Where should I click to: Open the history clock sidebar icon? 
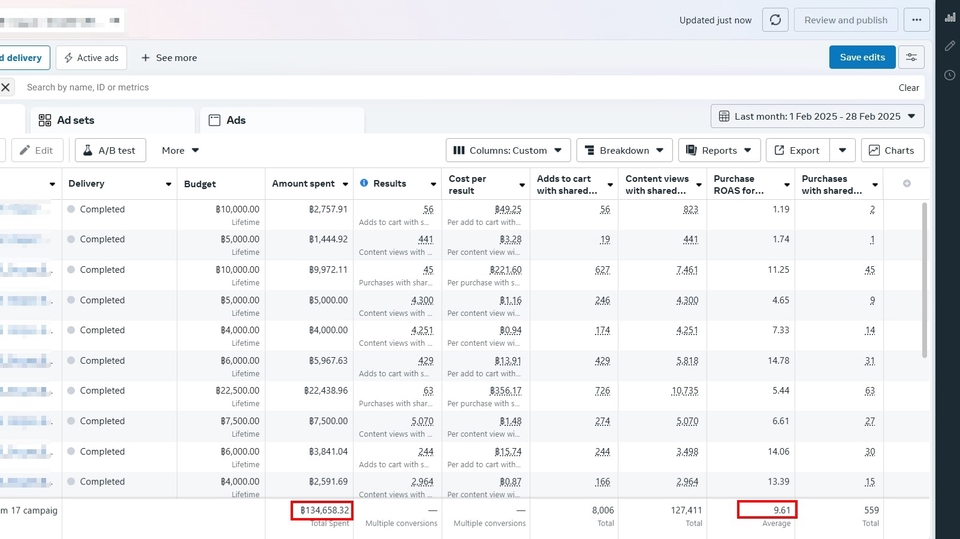pos(950,75)
